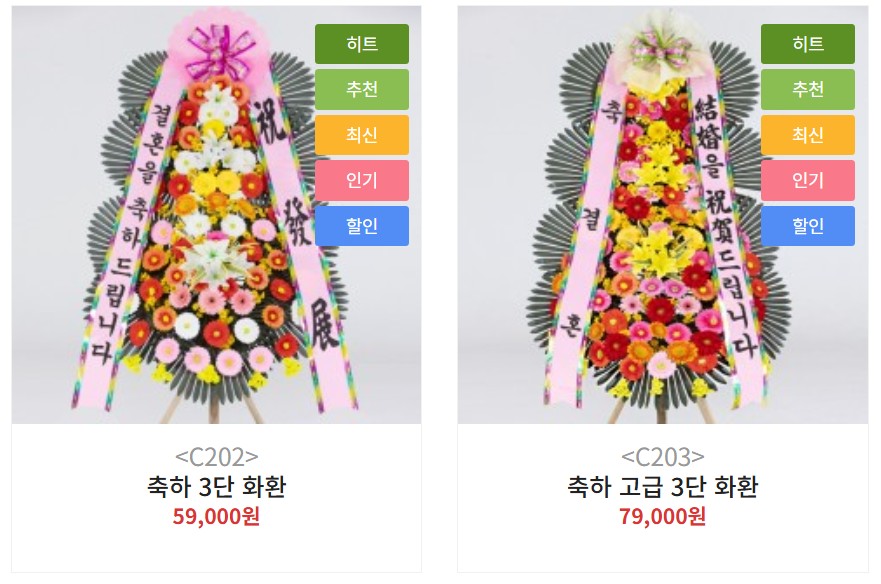
Task: Open the 축하 3단 화환 product title
Action: tap(217, 487)
